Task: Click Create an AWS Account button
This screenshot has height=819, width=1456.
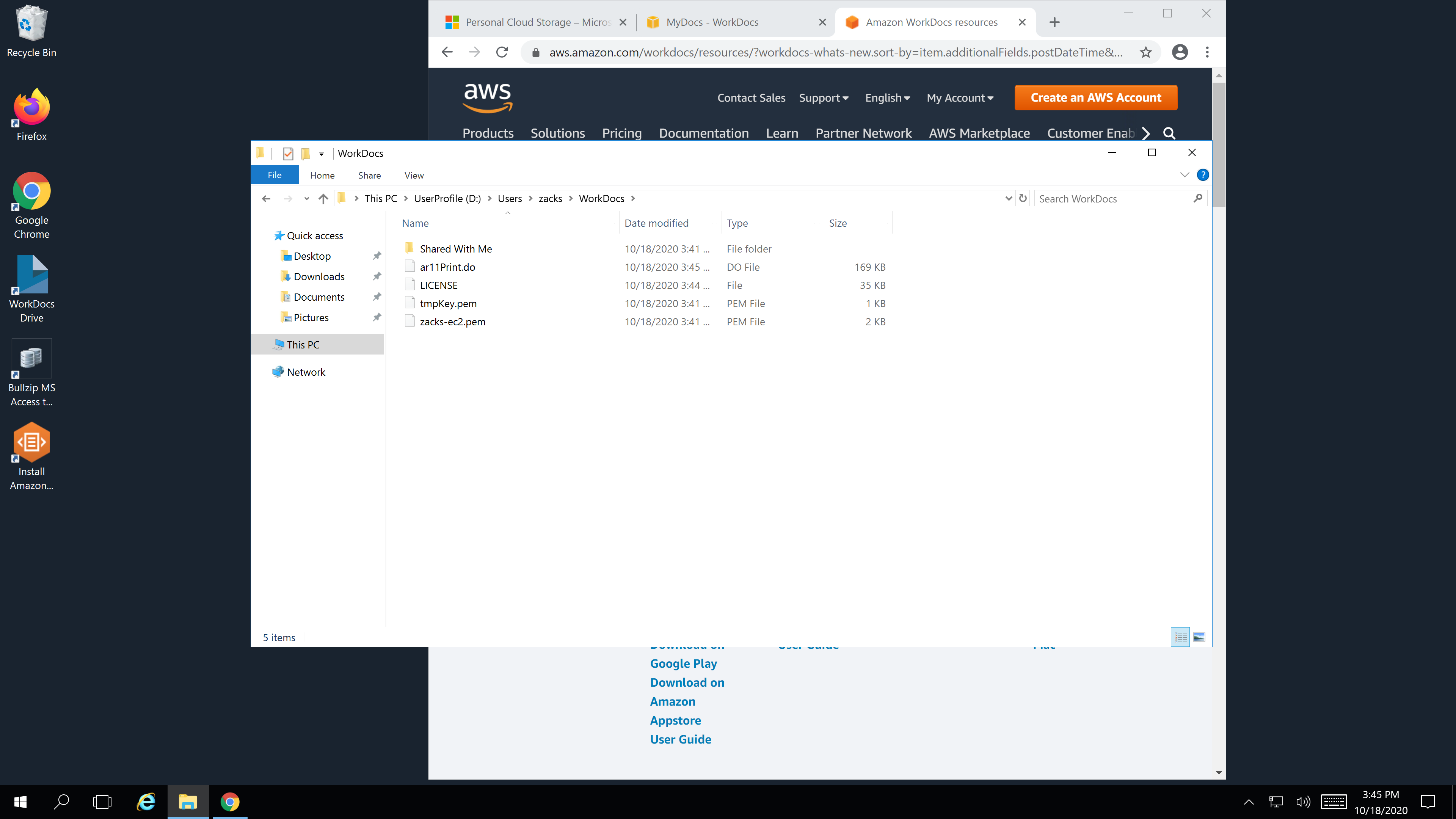Action: [x=1095, y=98]
